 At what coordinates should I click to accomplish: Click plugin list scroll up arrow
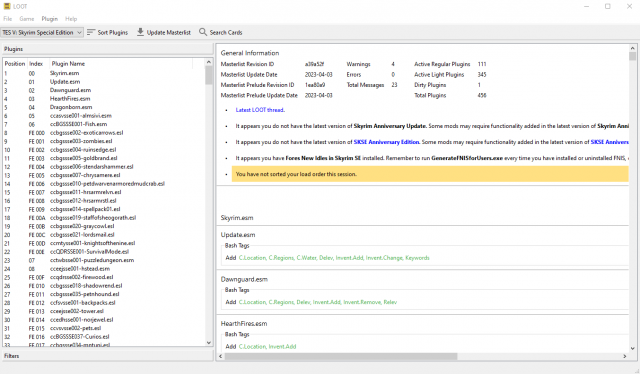pyautogui.click(x=209, y=62)
